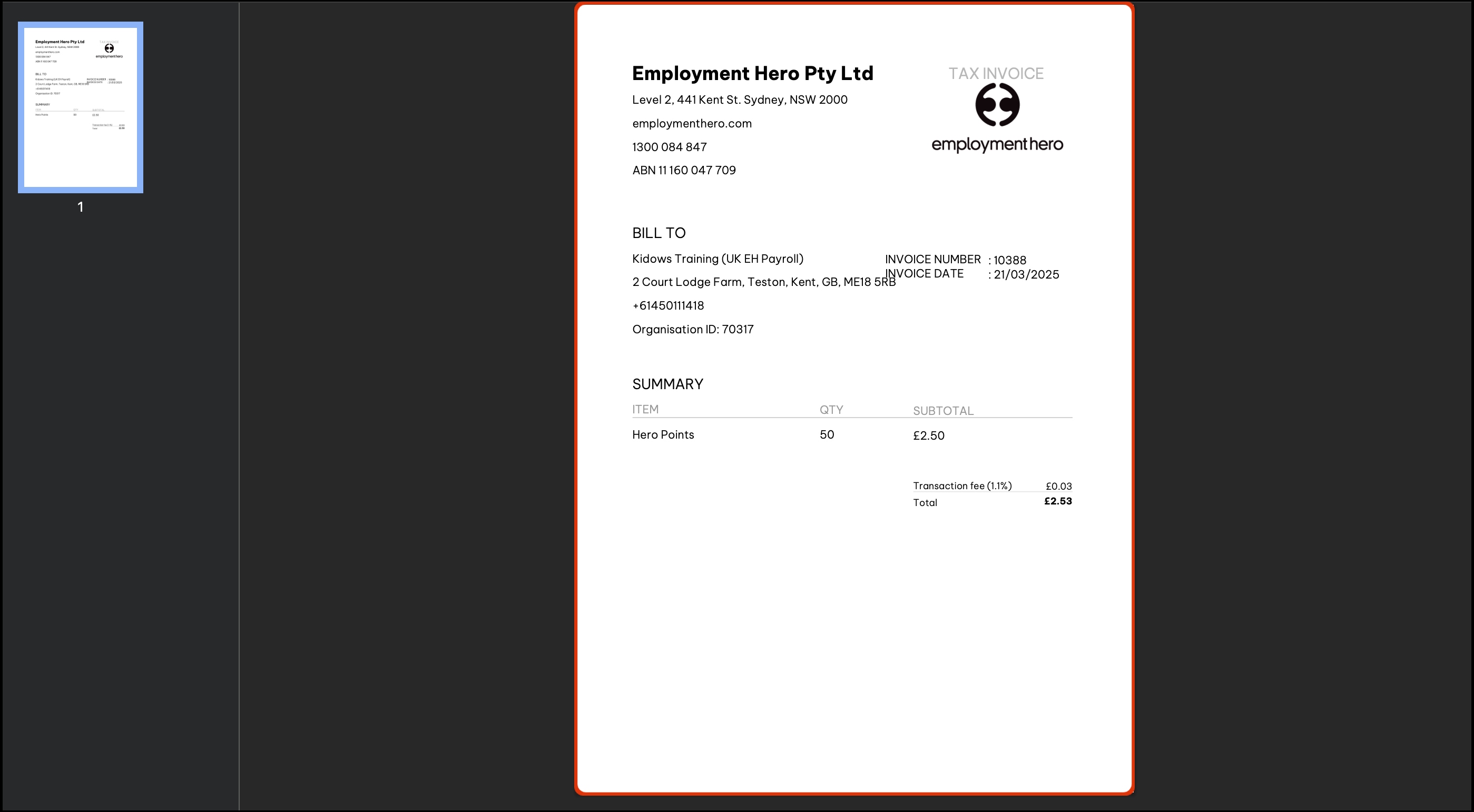The height and width of the screenshot is (812, 1474).
Task: Click the SUBTOTAL column header
Action: tap(942, 411)
